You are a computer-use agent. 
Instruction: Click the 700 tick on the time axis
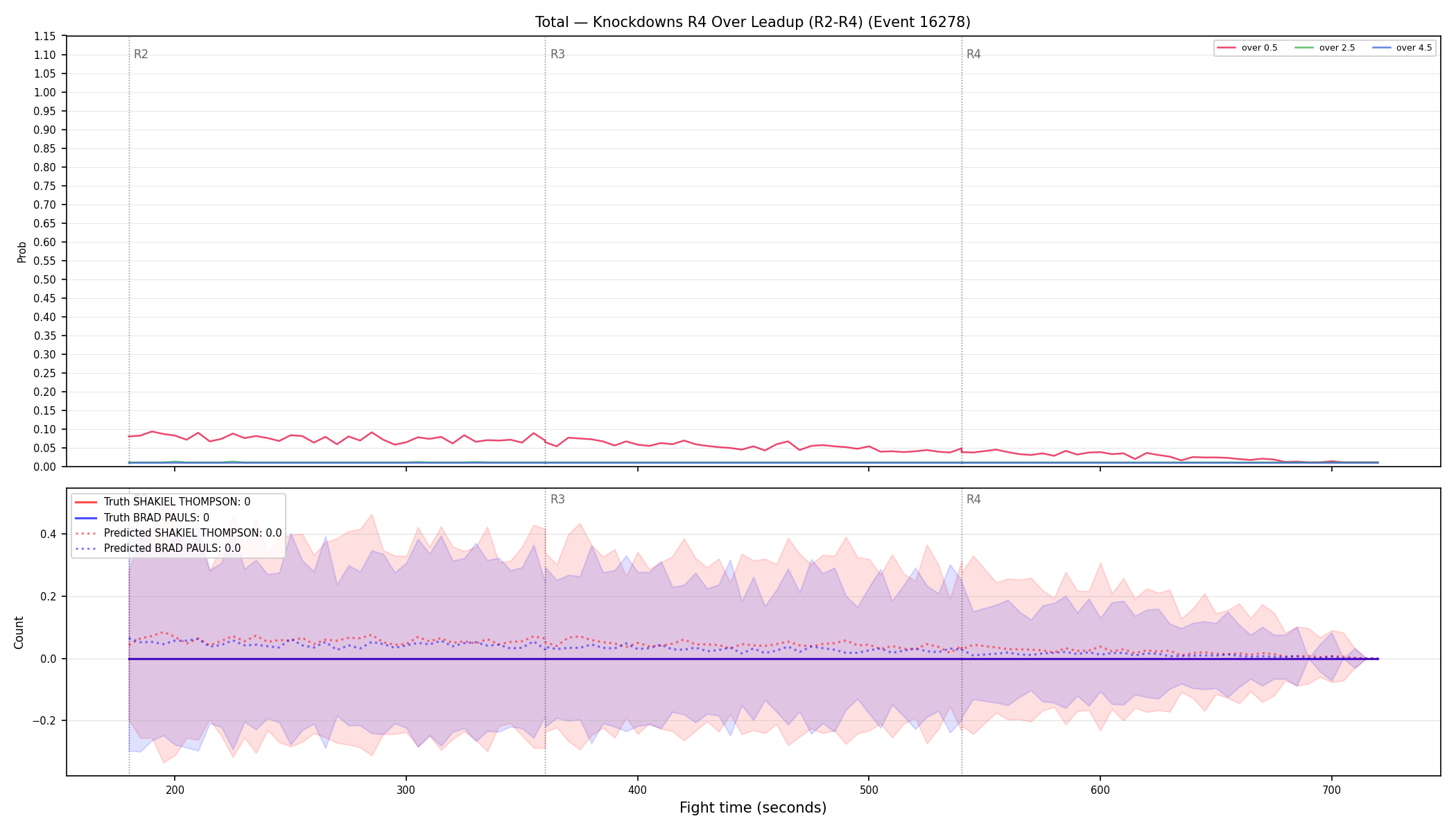[1331, 790]
